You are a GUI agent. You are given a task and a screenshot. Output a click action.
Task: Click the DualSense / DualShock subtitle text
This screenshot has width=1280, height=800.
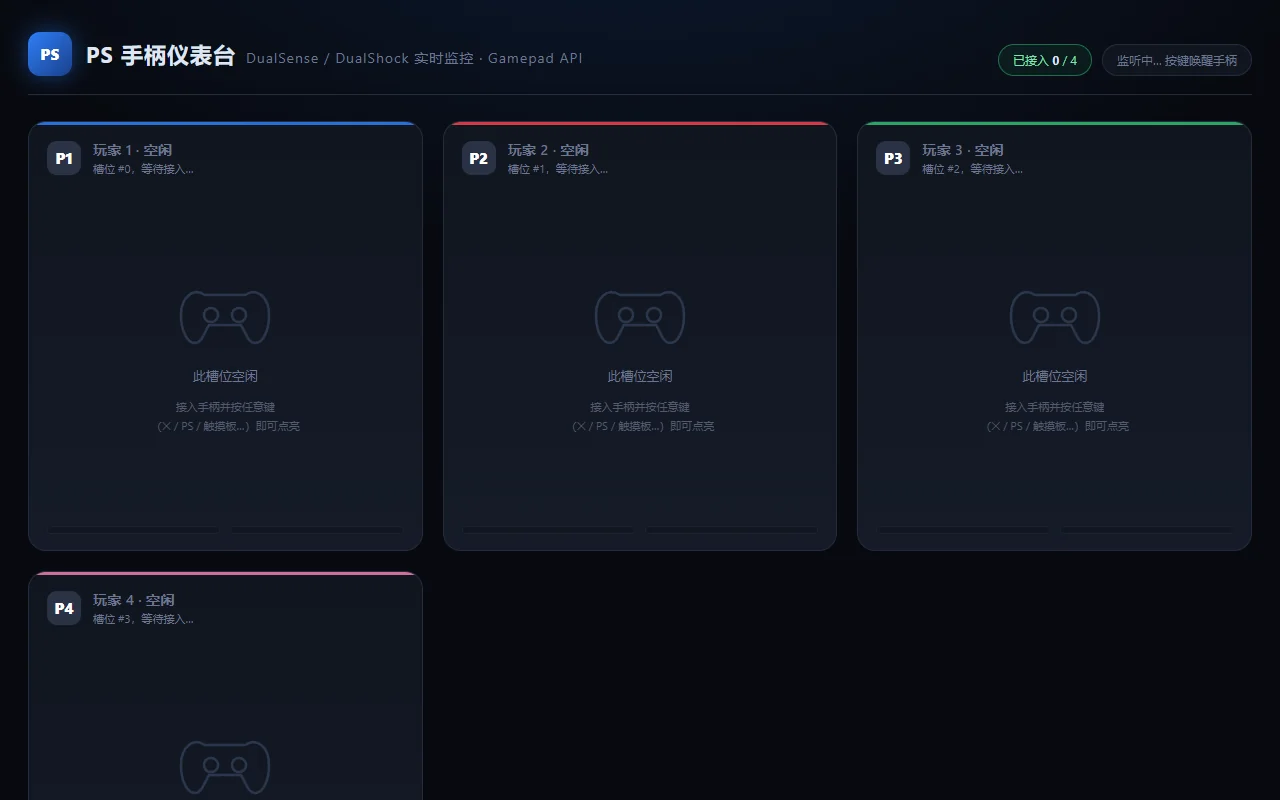point(414,58)
